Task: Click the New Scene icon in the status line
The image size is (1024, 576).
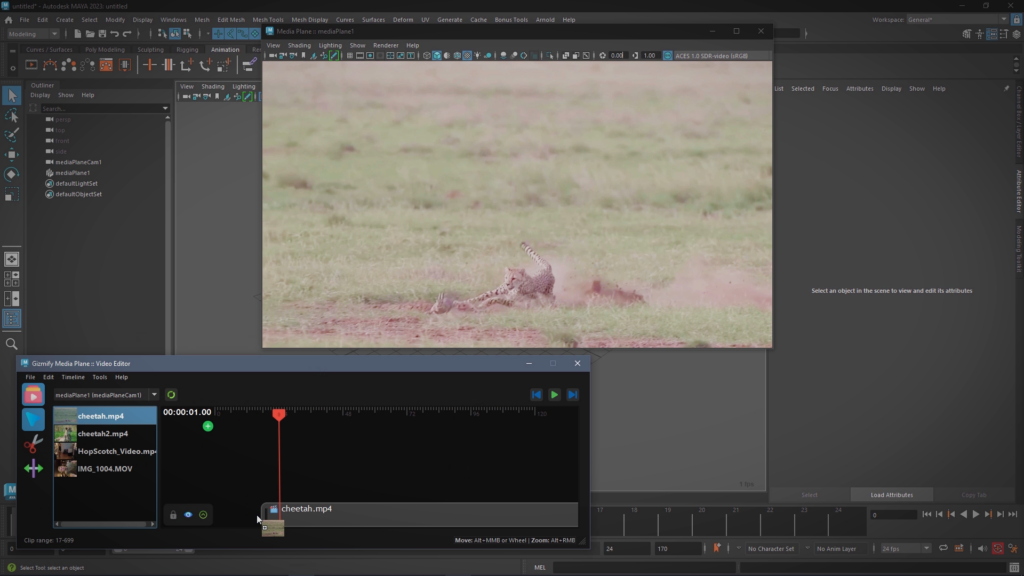Action: point(77,34)
